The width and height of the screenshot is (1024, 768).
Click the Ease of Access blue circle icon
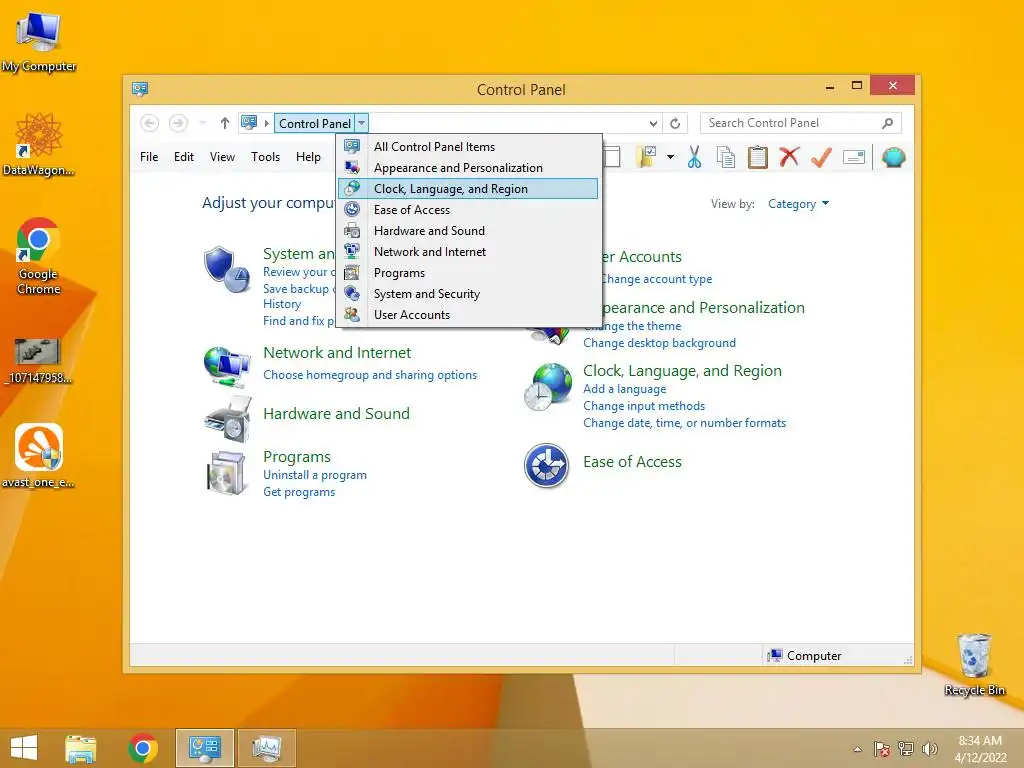coord(547,466)
